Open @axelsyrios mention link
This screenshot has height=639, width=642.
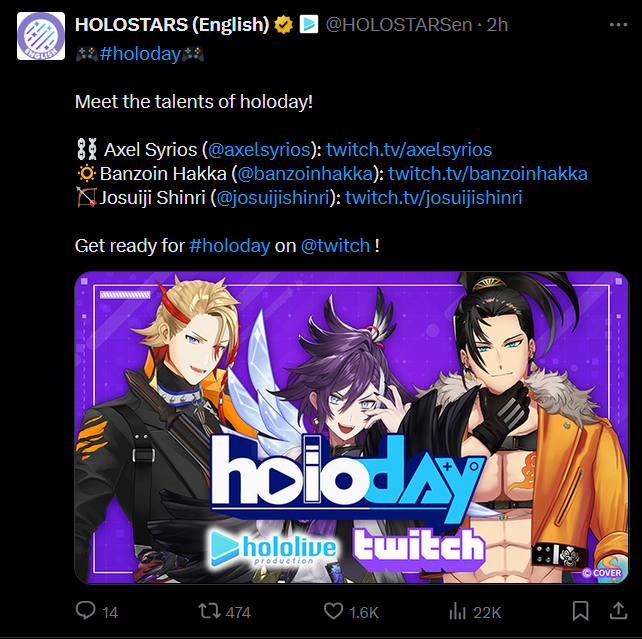coord(259,149)
